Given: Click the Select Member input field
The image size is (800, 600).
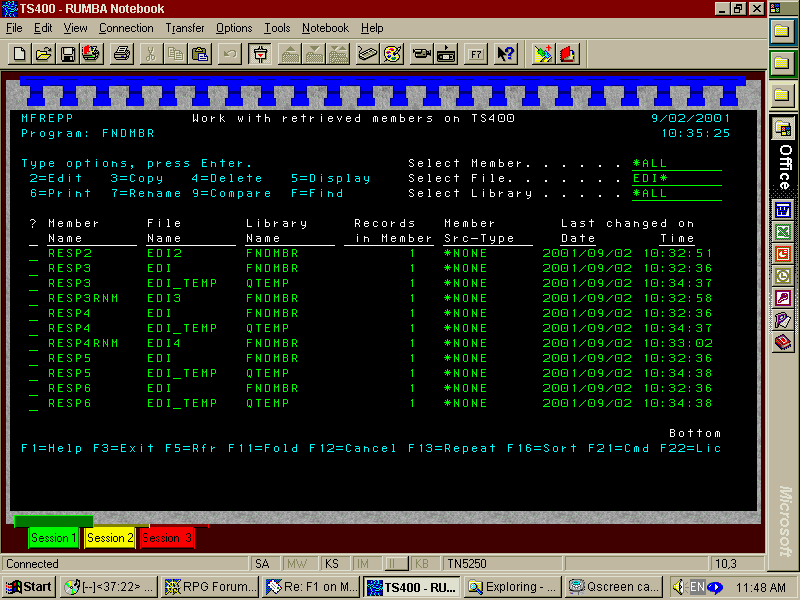Looking at the screenshot, I should click(x=676, y=163).
